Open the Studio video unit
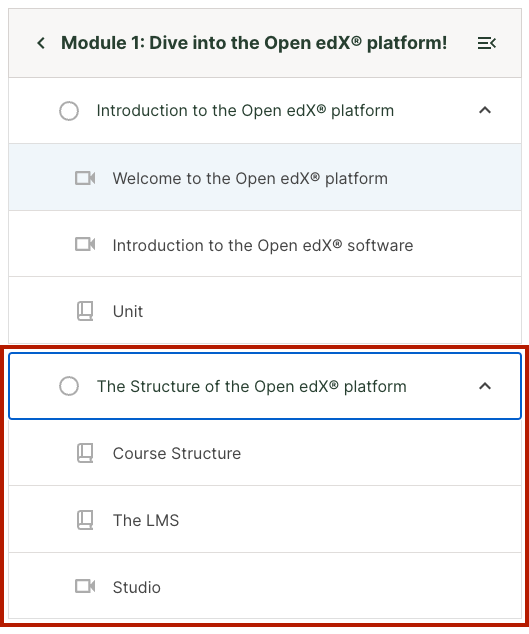 click(x=265, y=586)
